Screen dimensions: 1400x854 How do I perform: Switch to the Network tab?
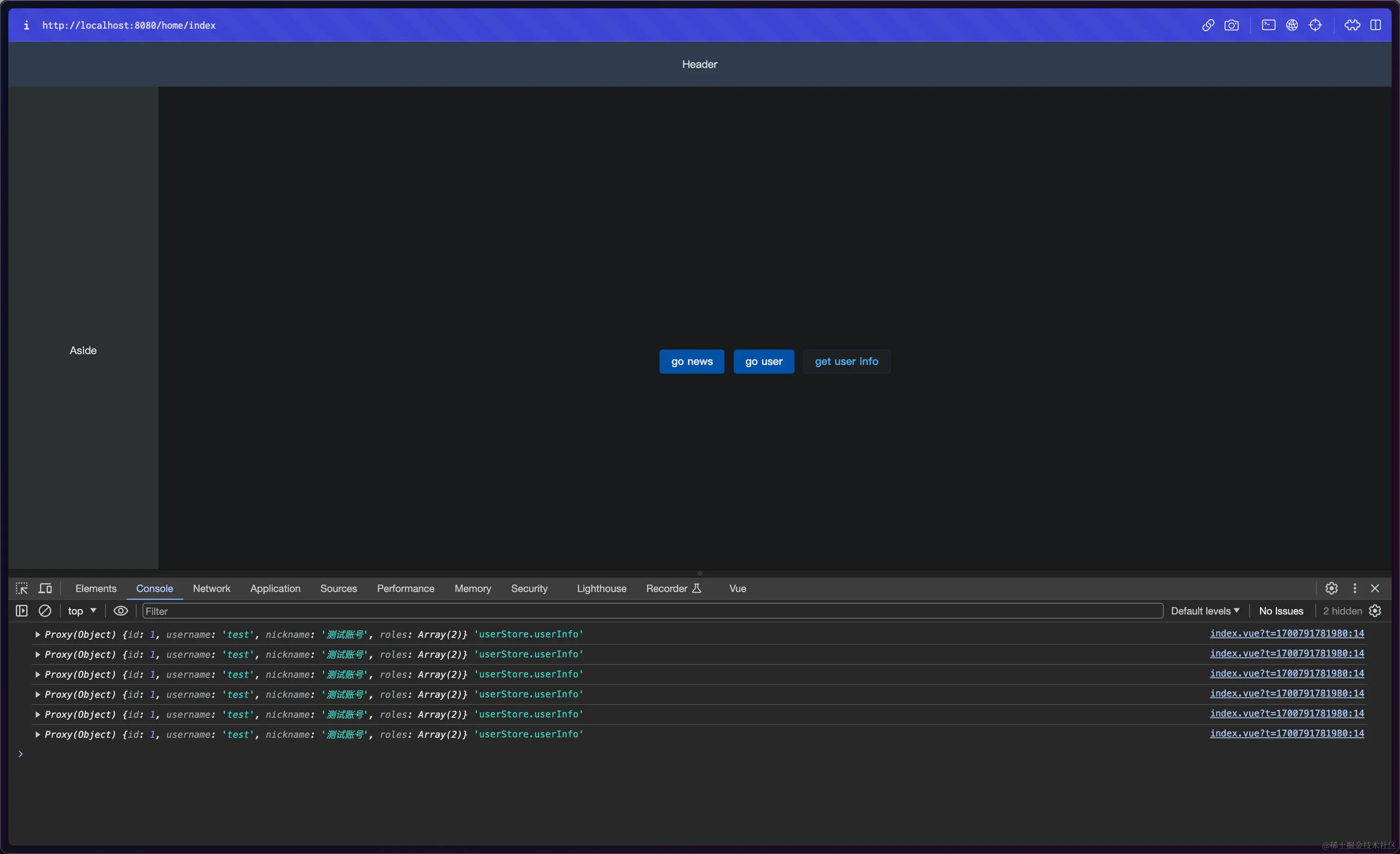coord(212,588)
